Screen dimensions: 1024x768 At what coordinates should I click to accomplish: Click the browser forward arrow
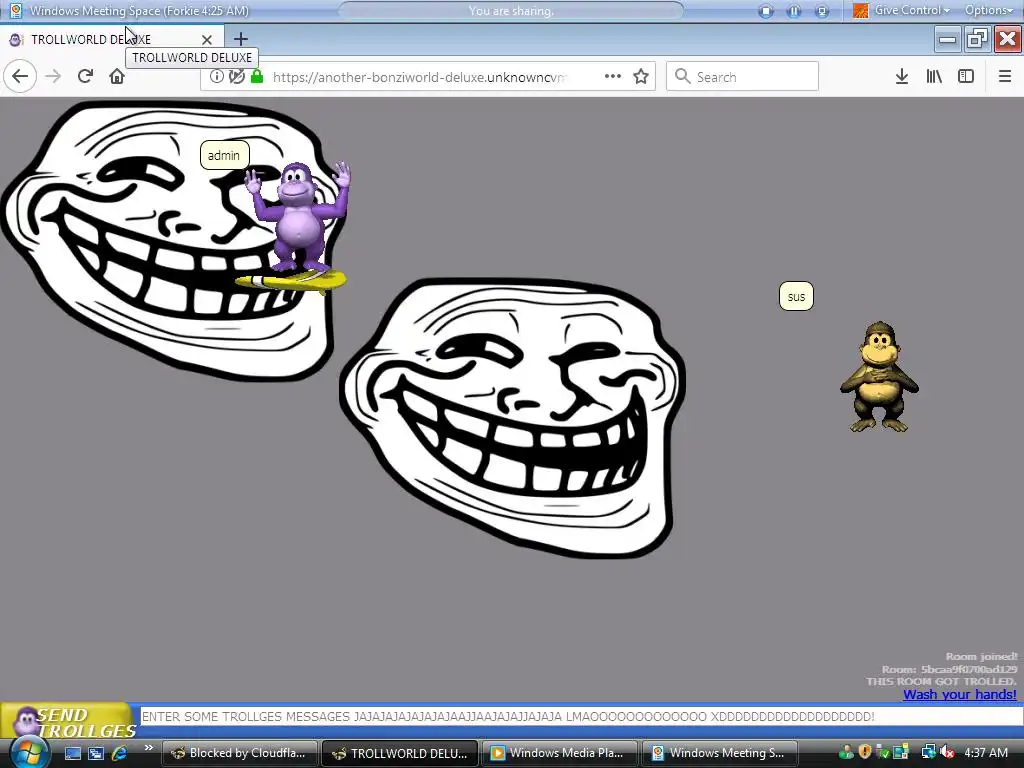point(53,76)
